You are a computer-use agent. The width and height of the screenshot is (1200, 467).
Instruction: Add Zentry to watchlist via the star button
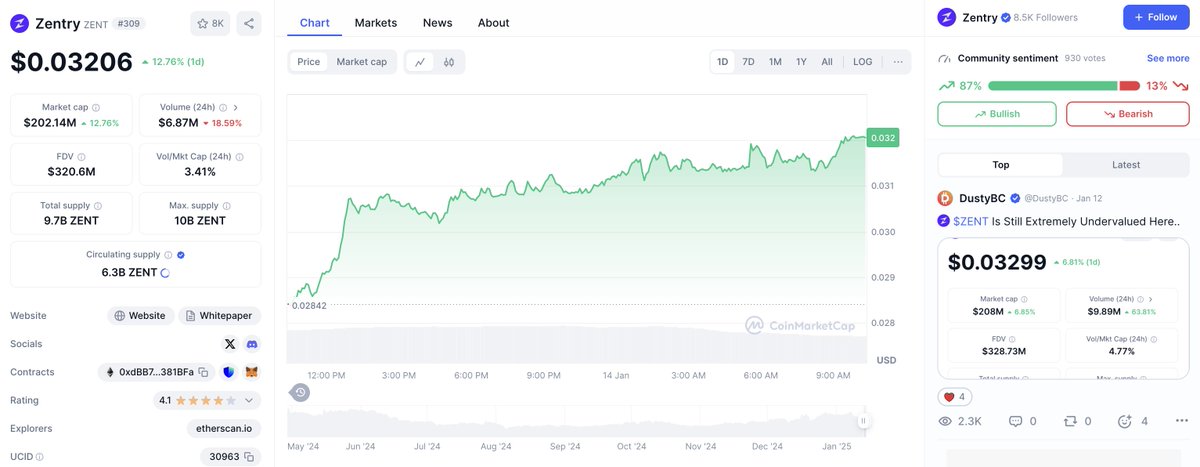[210, 23]
